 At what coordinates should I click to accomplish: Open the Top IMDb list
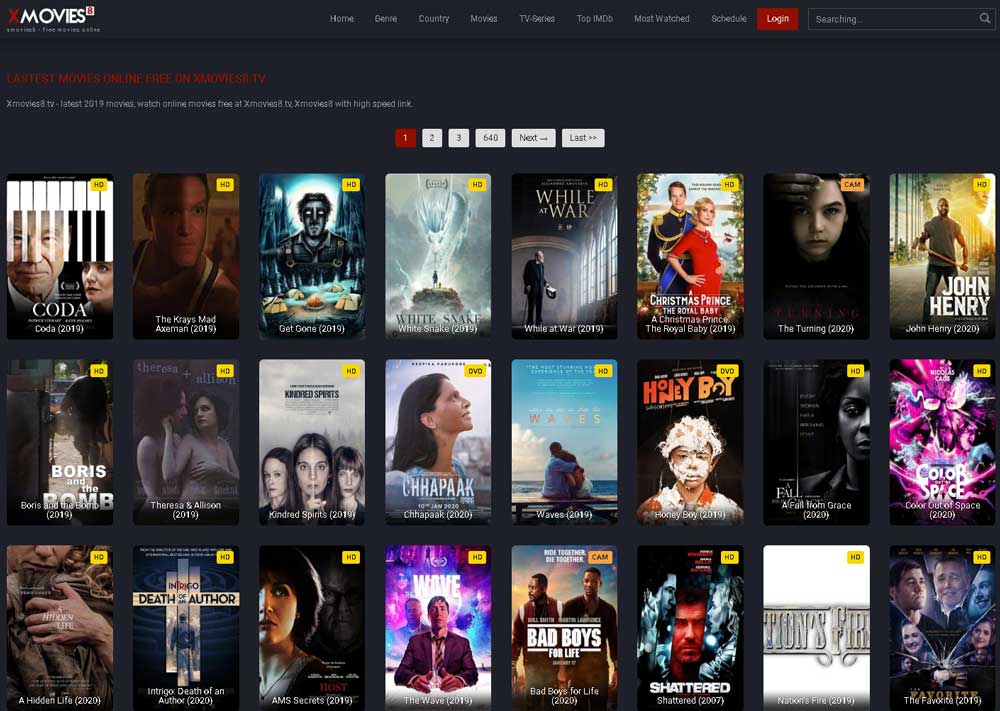click(x=595, y=18)
